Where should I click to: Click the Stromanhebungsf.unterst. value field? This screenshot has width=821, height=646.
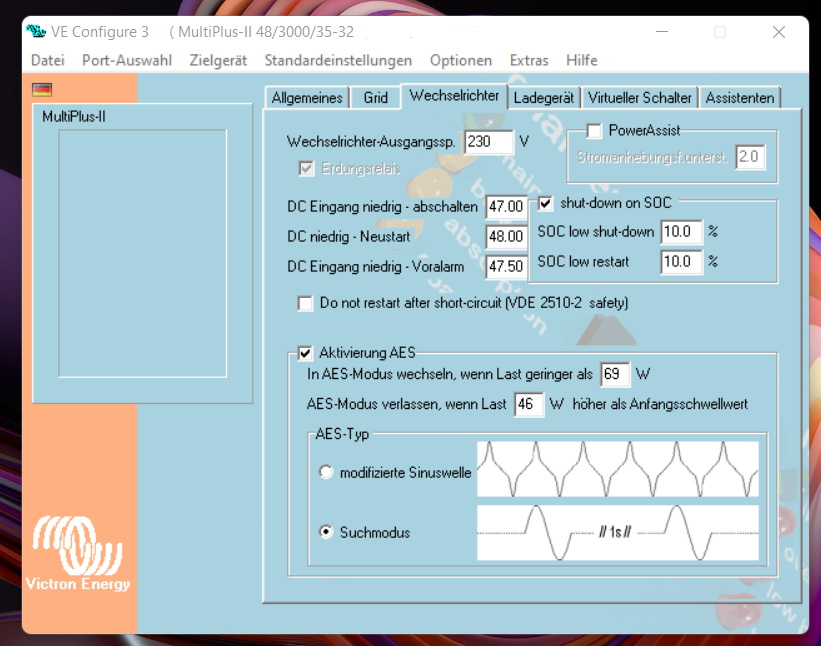coord(750,157)
